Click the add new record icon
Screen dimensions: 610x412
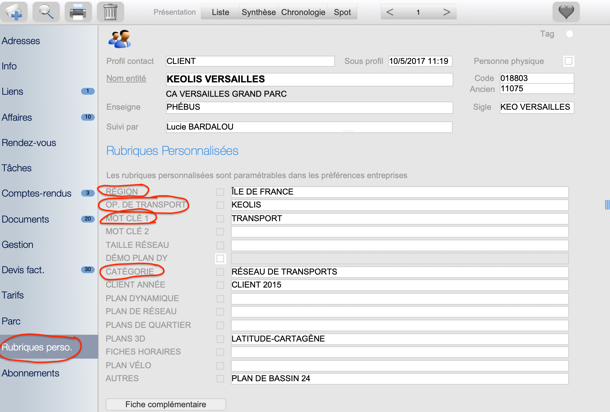click(x=14, y=13)
